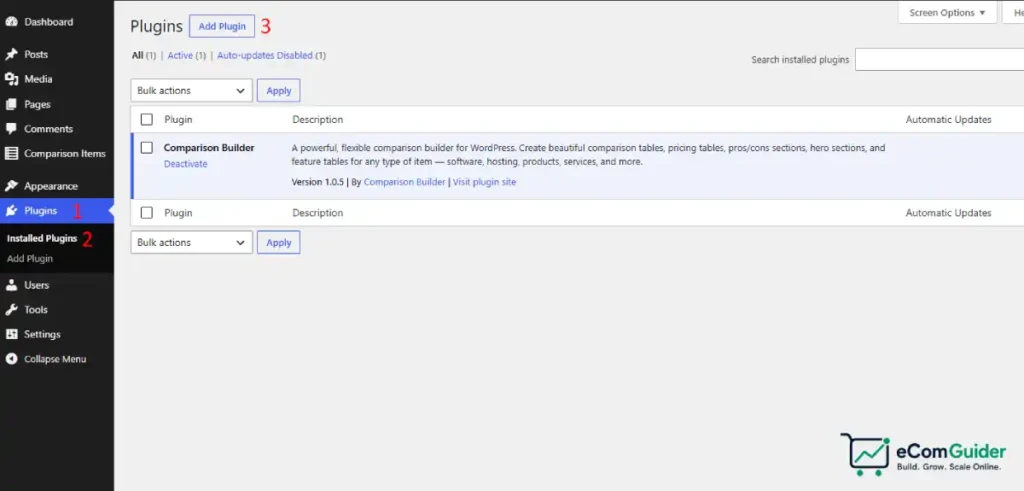Filter by Auto-updates Disabled link
Screen dimensions: 1024x491
point(265,55)
